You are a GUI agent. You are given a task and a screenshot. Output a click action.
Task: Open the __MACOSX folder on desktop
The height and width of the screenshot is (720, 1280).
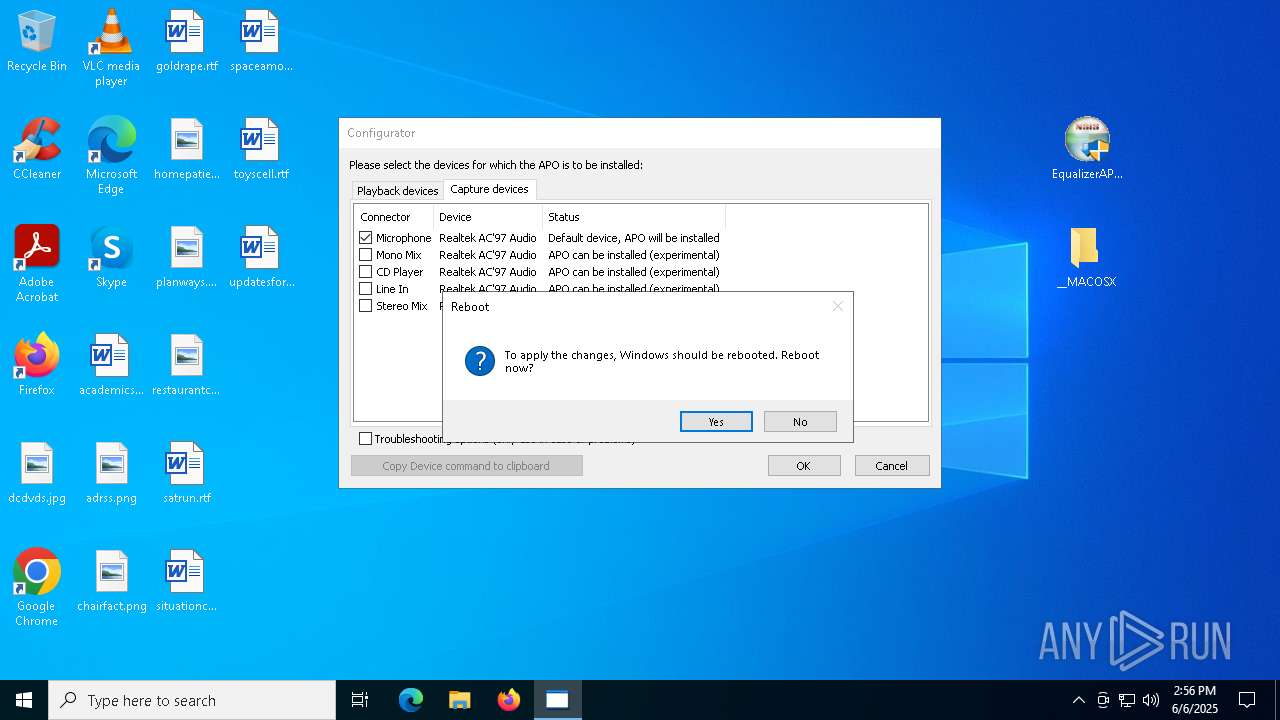[1086, 258]
